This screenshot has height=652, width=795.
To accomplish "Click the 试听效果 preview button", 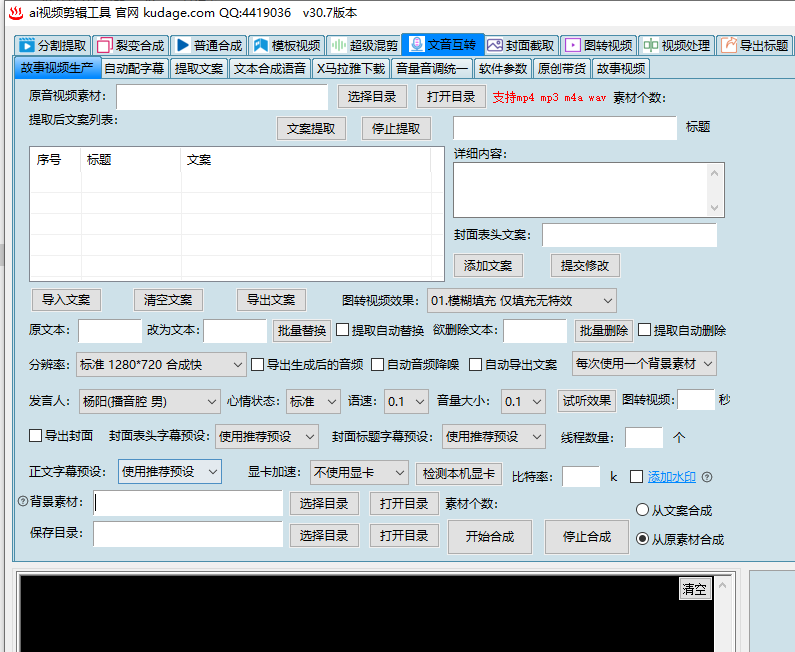I will pos(587,401).
